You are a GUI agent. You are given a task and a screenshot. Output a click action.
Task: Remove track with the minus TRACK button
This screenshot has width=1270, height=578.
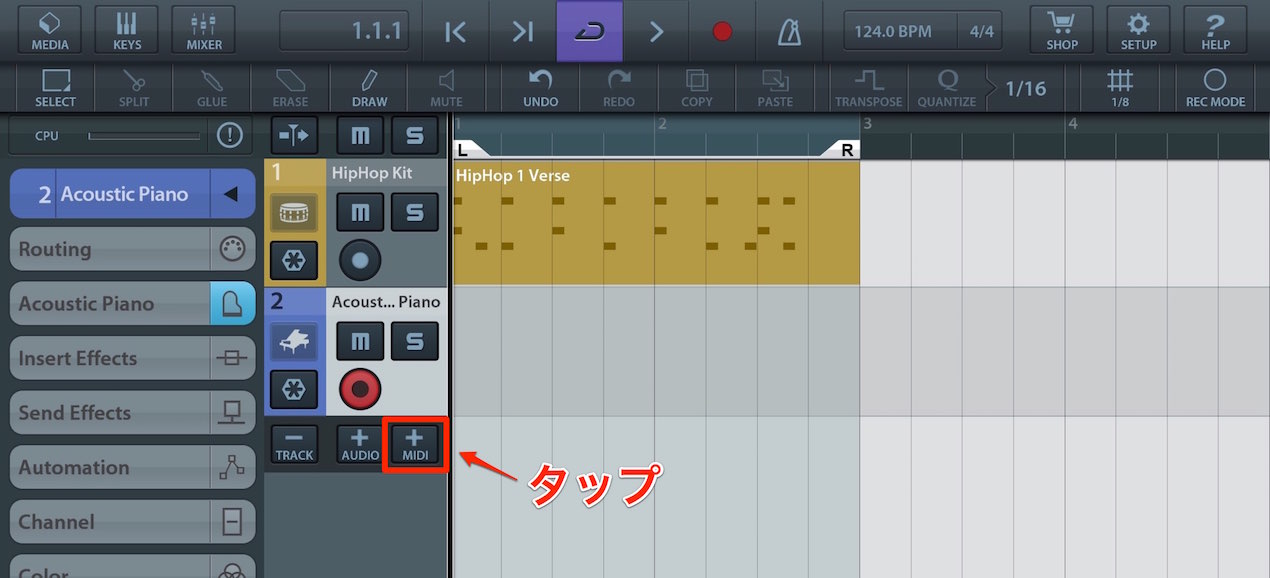[x=294, y=445]
